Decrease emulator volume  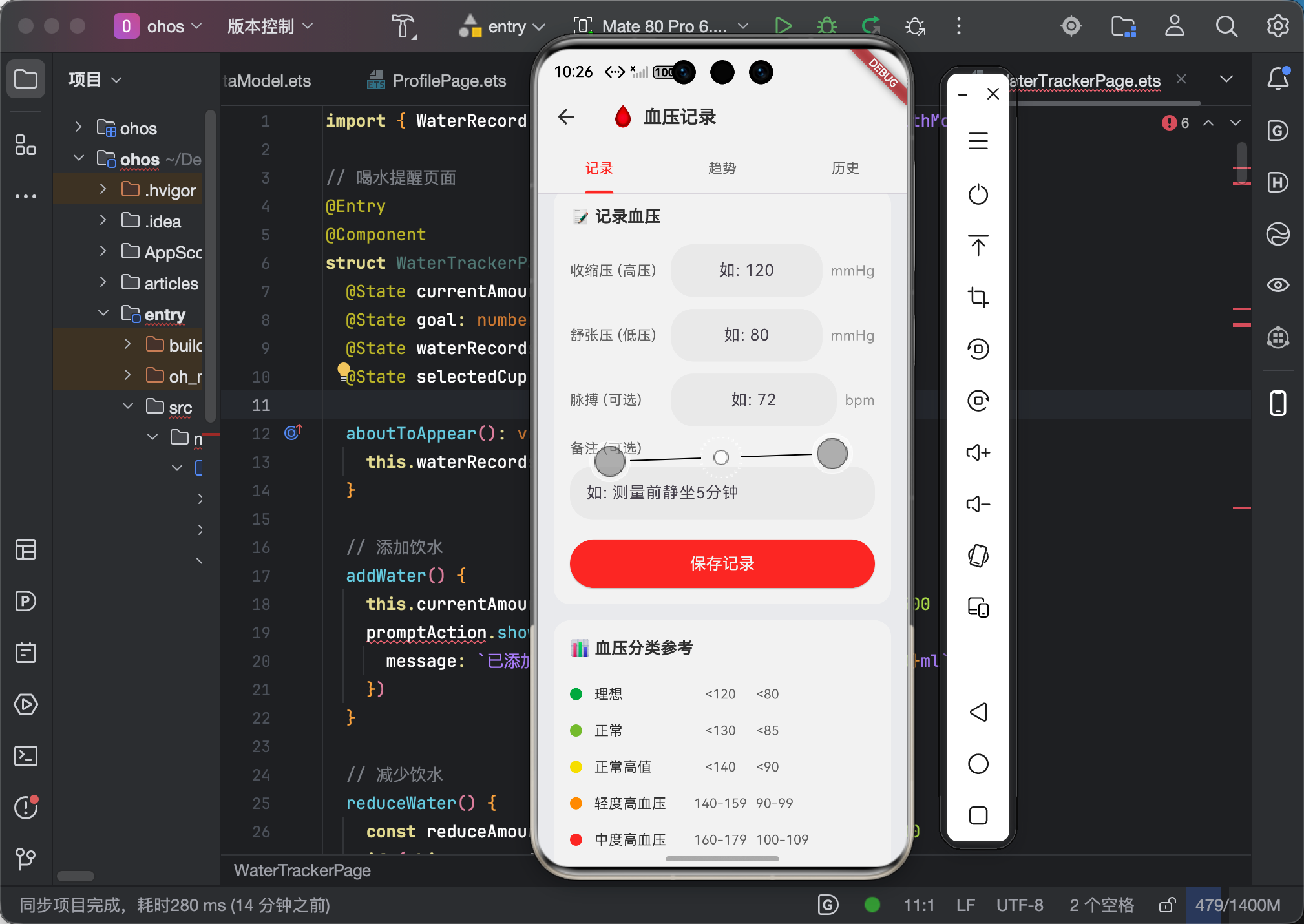(978, 504)
